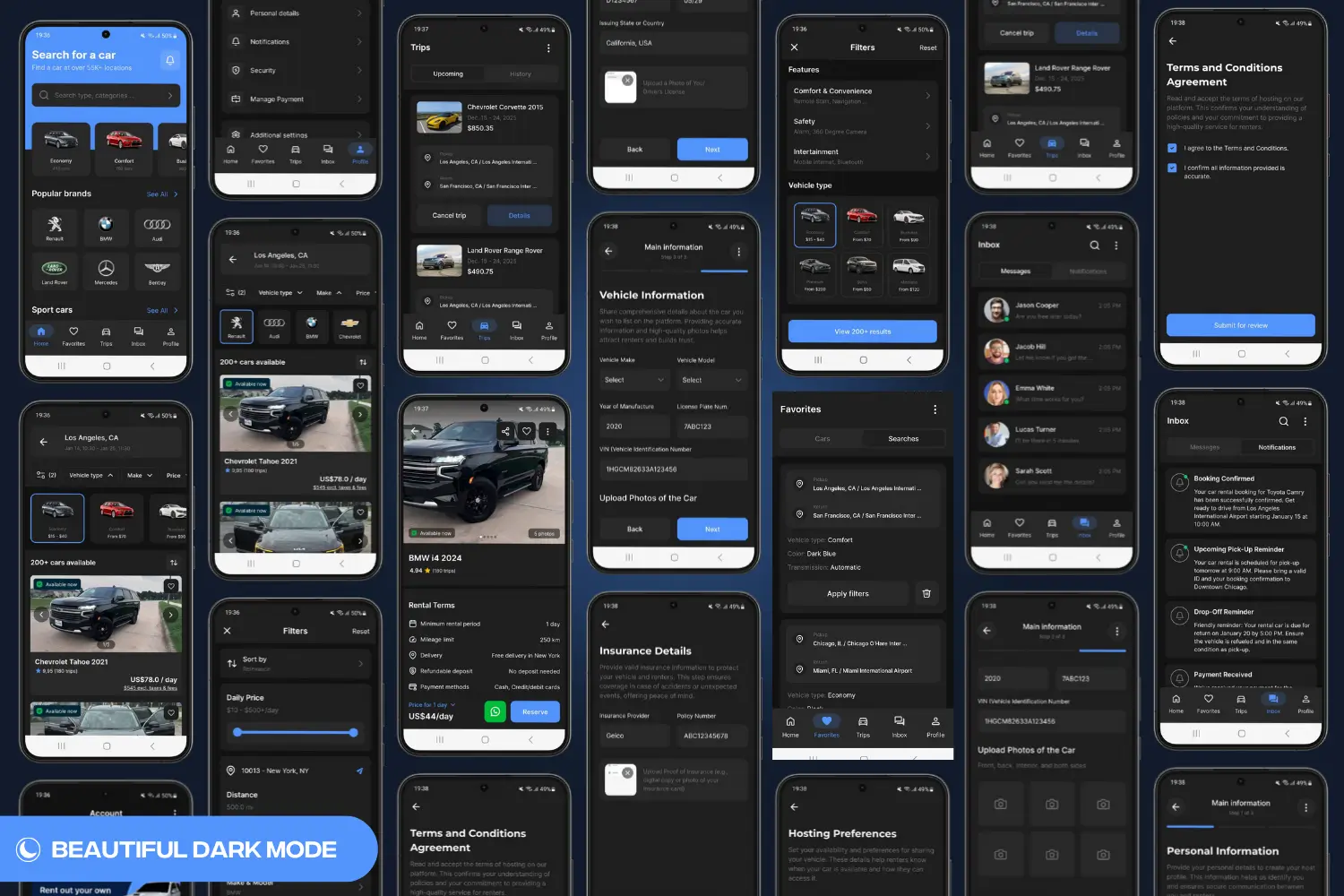Switch to the History tab in Trips
Screen dimensions: 1344x896
coord(520,74)
